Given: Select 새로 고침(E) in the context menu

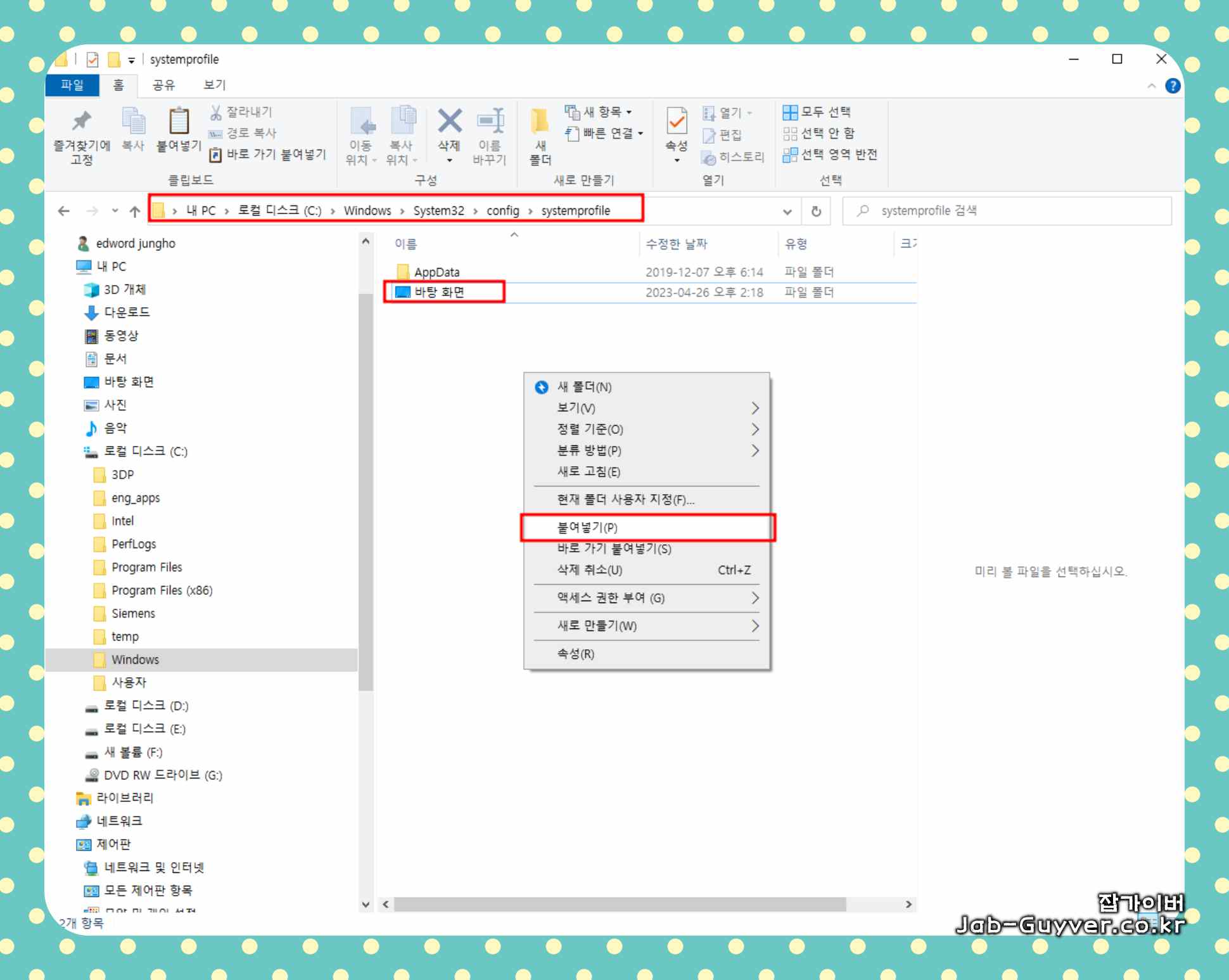Looking at the screenshot, I should click(589, 472).
